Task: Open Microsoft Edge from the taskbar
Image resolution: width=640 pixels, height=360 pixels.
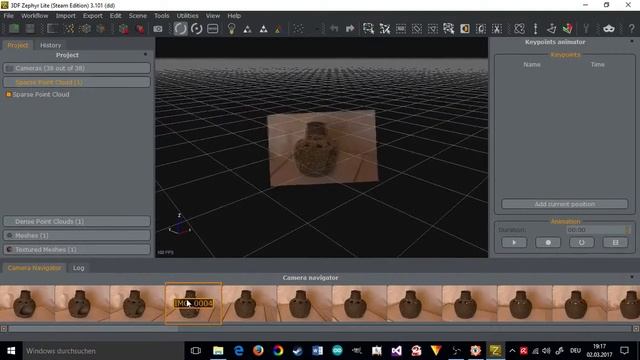Action: point(238,351)
